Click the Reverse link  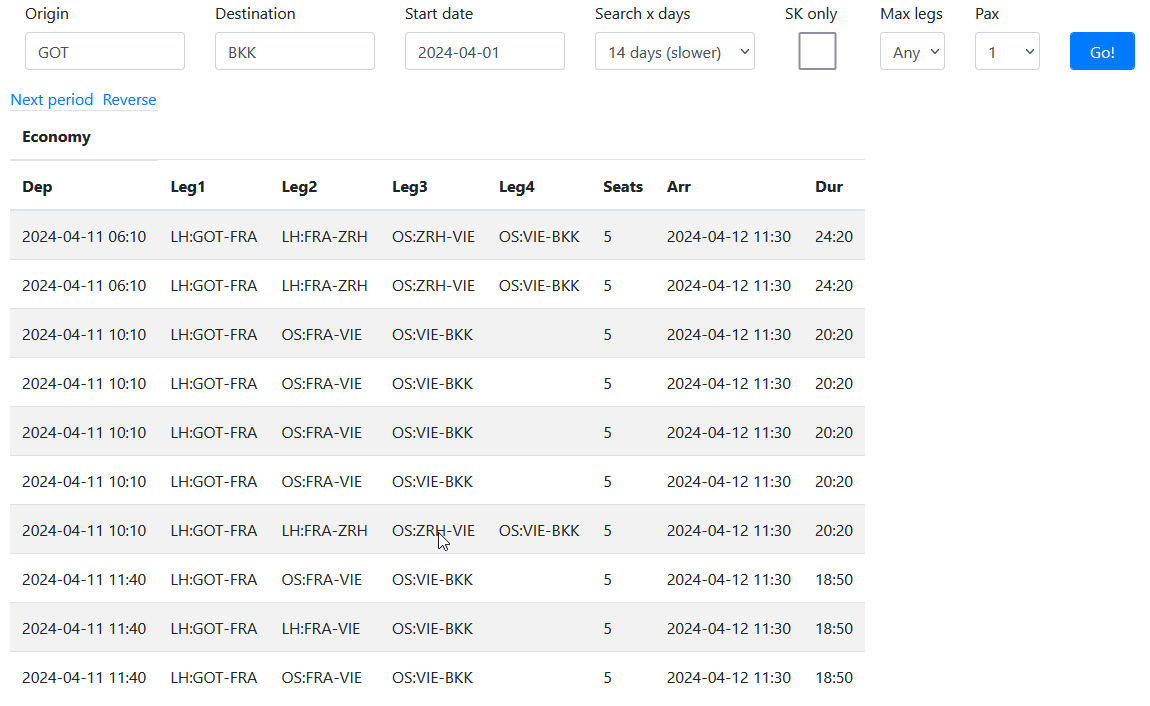pyautogui.click(x=129, y=100)
